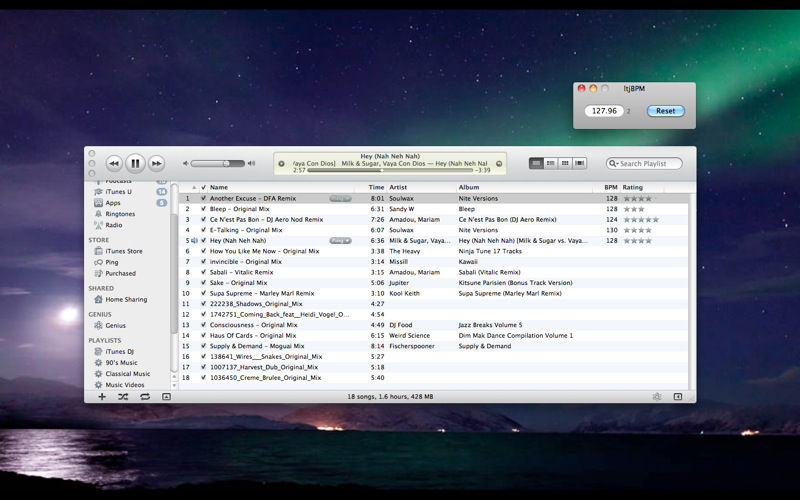Screen dimensions: 800x500
Task: Click the low volume speaker icon
Action: 186,163
